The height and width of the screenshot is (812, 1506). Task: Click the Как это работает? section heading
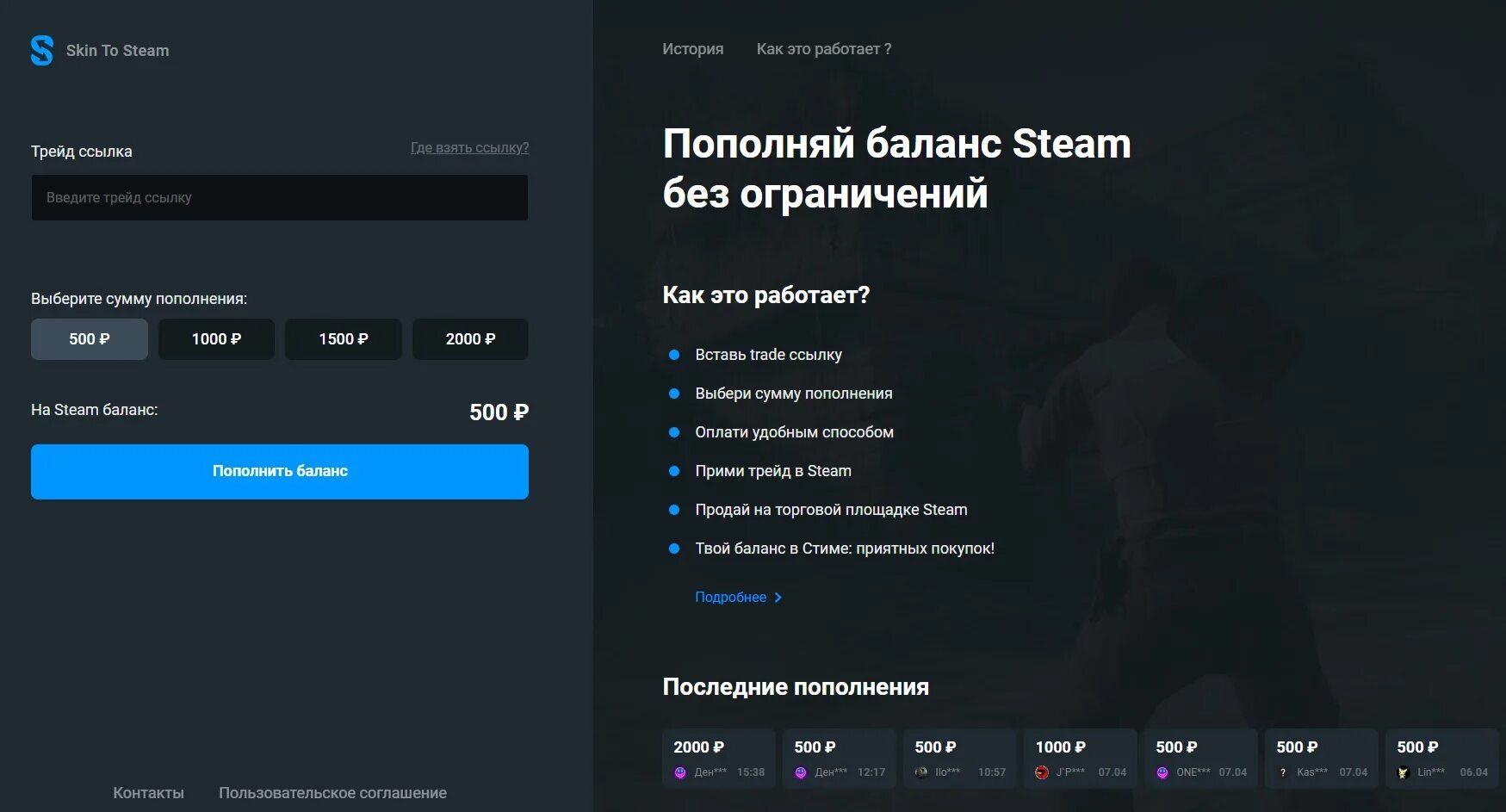[765, 295]
